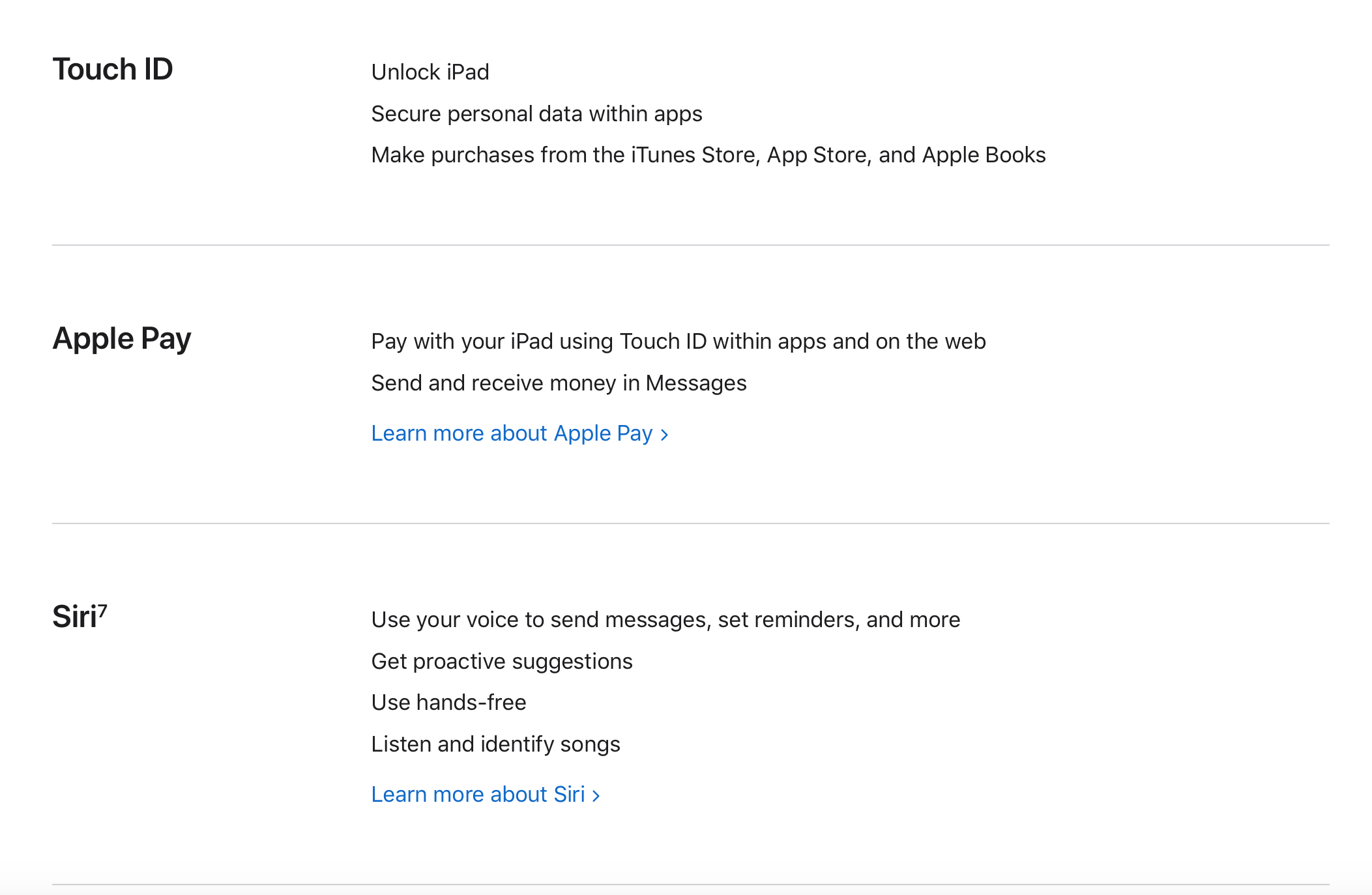Open the Learn more about Apple Pay link

512,433
